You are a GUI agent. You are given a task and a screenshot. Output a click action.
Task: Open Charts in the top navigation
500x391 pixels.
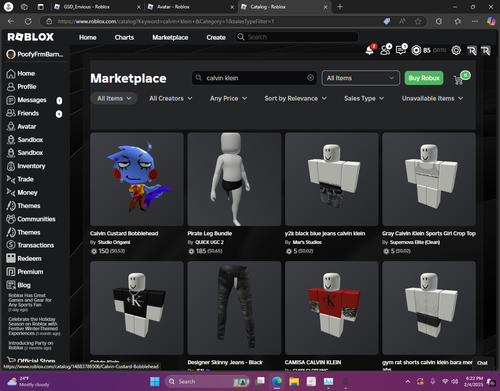coord(124,37)
